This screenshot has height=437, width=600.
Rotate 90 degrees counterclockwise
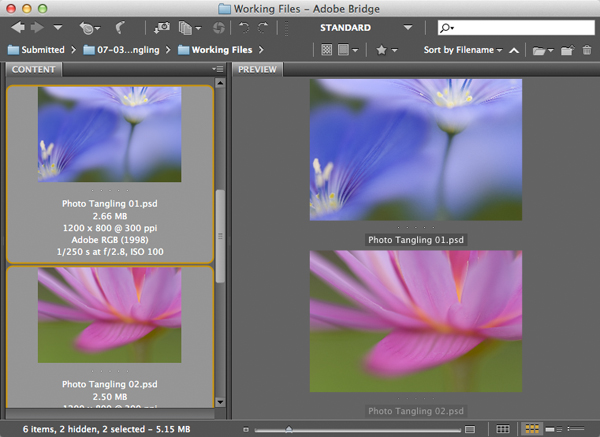[244, 28]
